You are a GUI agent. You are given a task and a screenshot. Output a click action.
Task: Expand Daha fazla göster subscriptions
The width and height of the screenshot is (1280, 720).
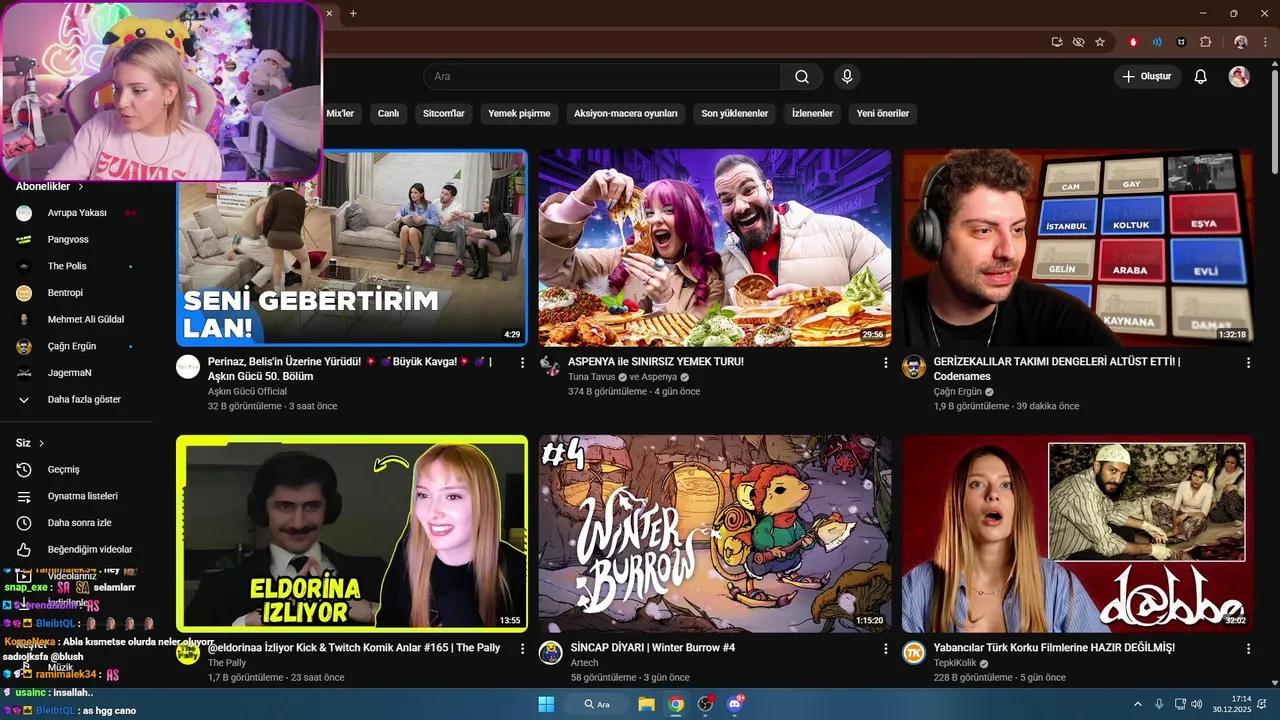(x=82, y=400)
